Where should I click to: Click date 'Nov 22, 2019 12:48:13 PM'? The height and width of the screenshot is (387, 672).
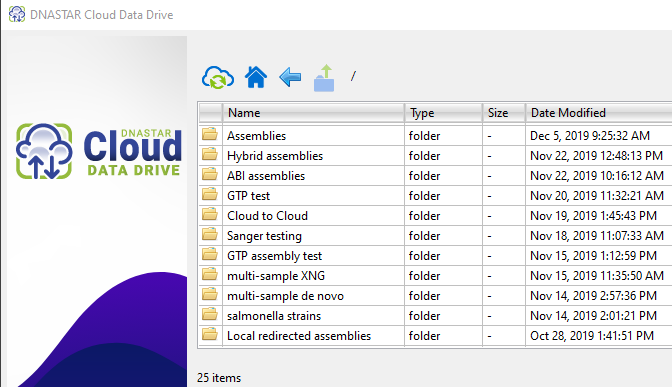pos(596,156)
